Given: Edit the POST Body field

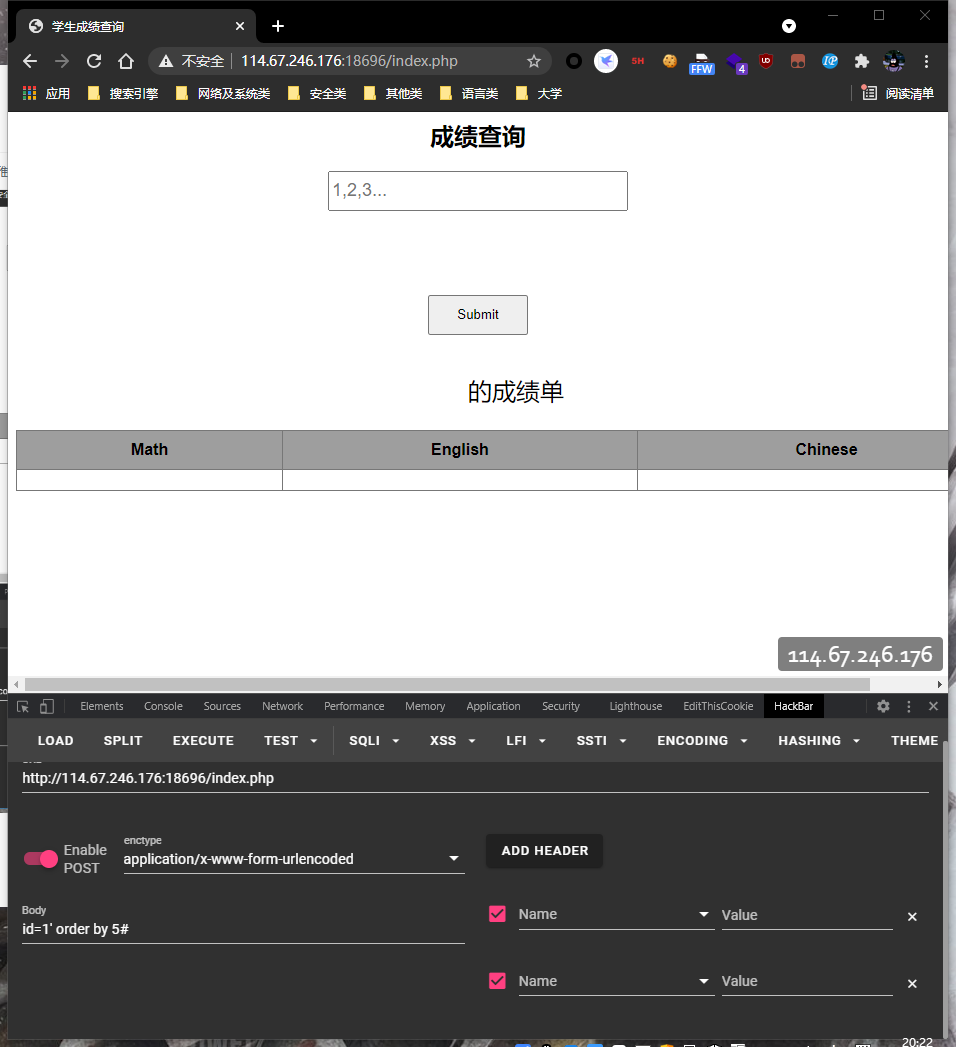Looking at the screenshot, I should click(243, 929).
